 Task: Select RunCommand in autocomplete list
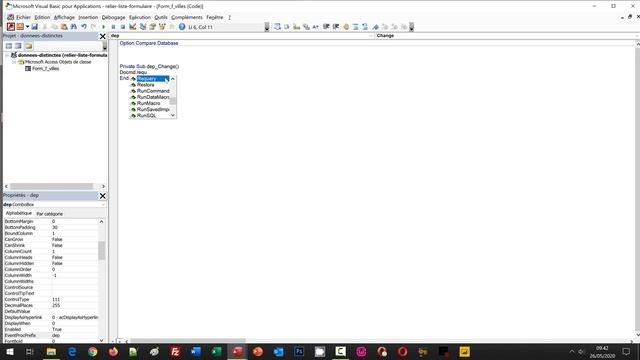(150, 91)
